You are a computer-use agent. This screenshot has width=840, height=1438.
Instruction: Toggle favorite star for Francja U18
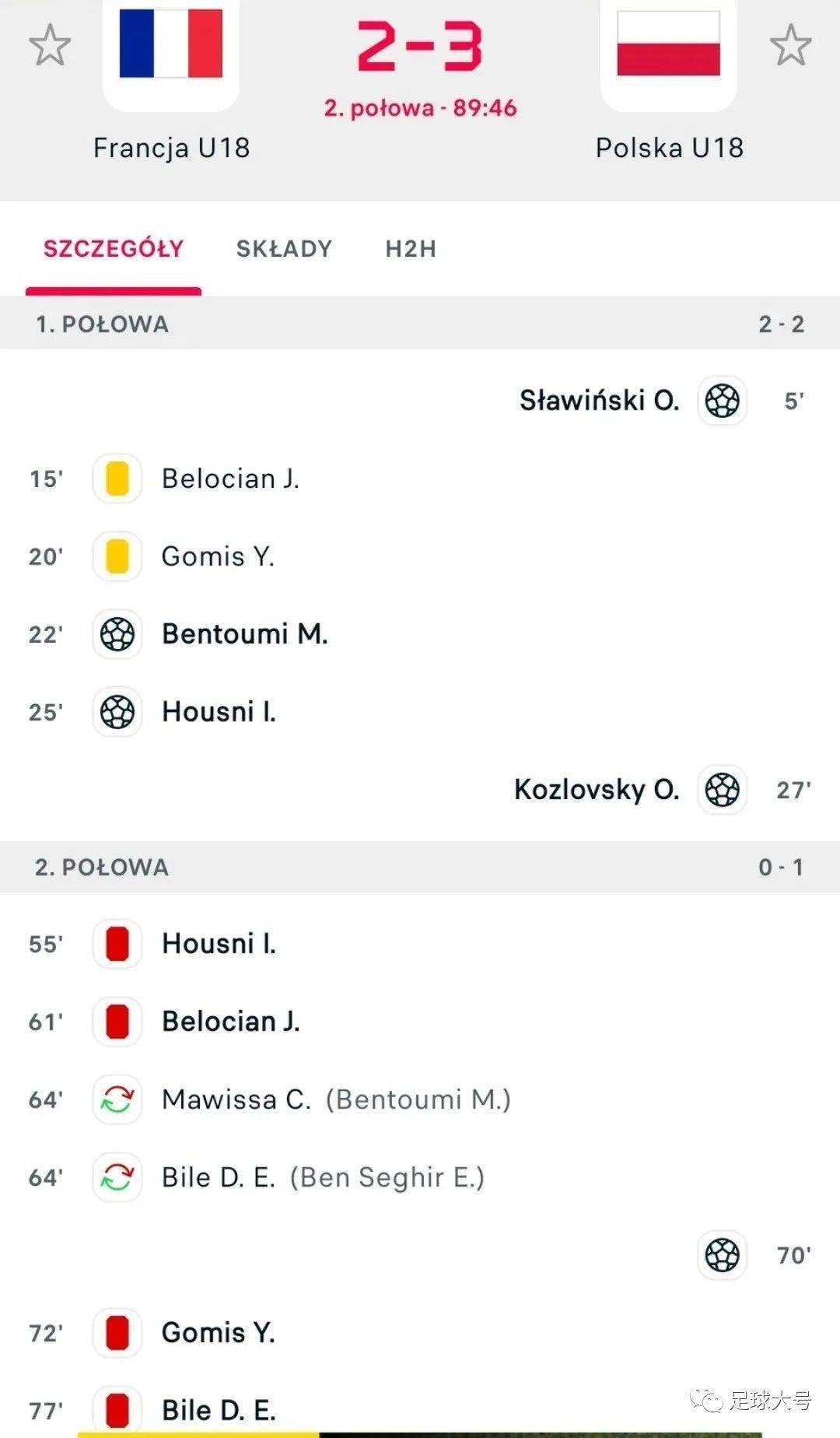click(50, 45)
